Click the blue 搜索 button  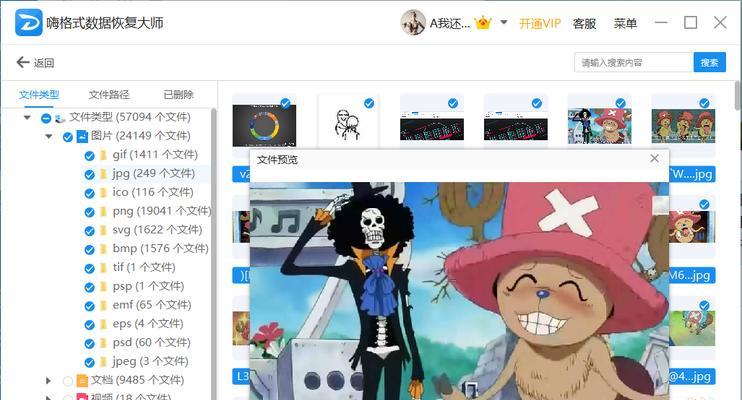pyautogui.click(x=709, y=62)
